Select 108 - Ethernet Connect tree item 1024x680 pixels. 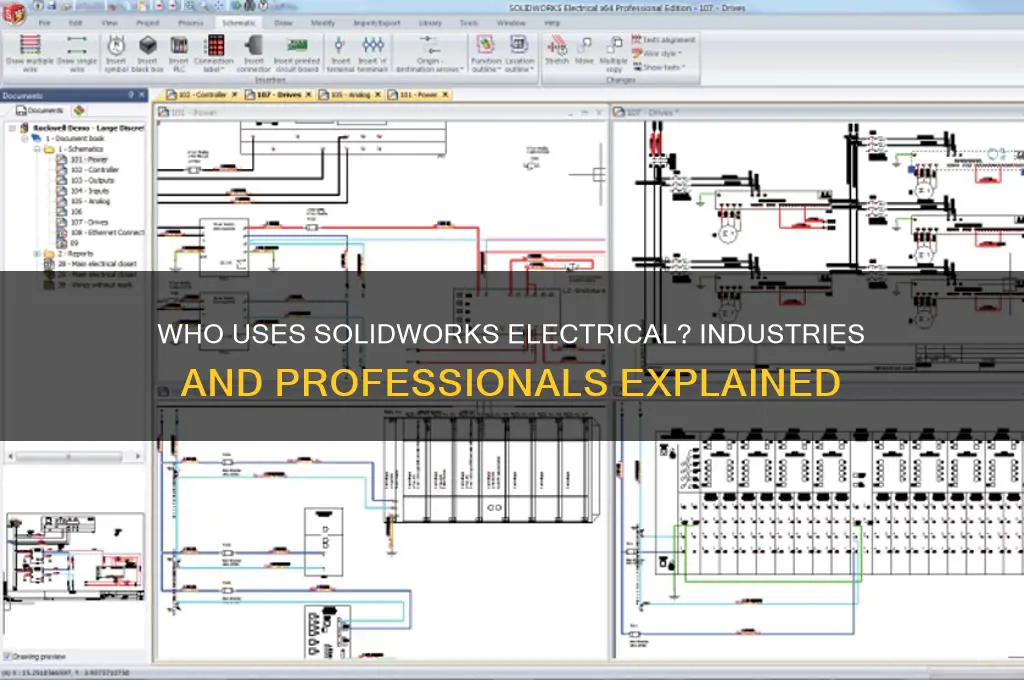pyautogui.click(x=106, y=233)
